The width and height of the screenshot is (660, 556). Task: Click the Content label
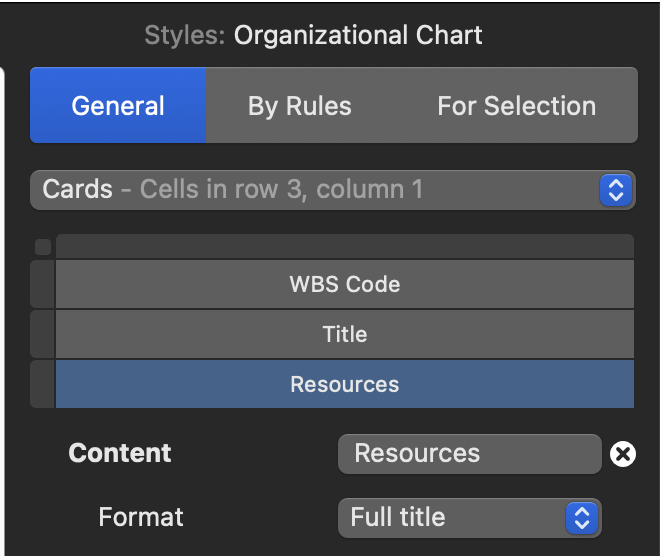pos(120,453)
